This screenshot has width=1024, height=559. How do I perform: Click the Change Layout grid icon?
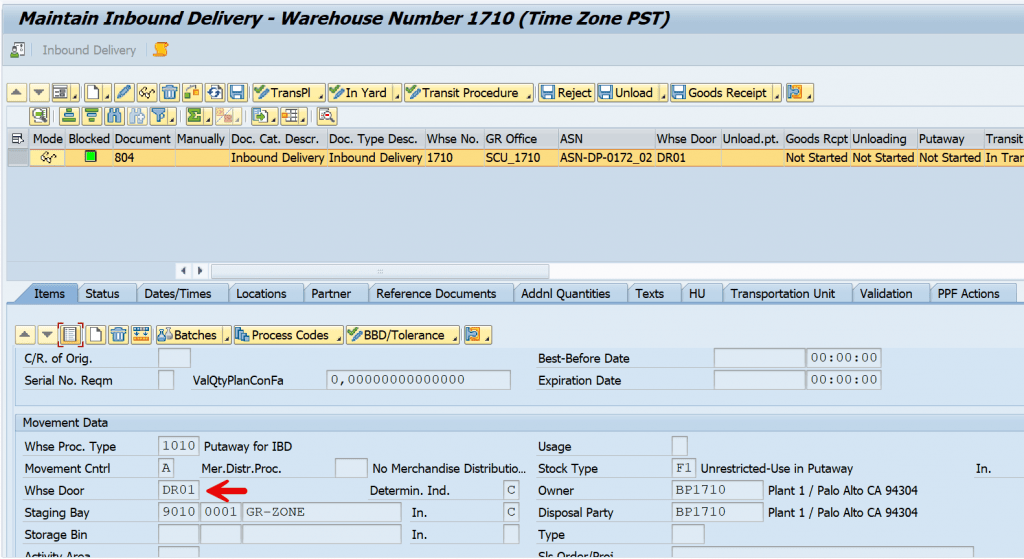click(x=290, y=116)
